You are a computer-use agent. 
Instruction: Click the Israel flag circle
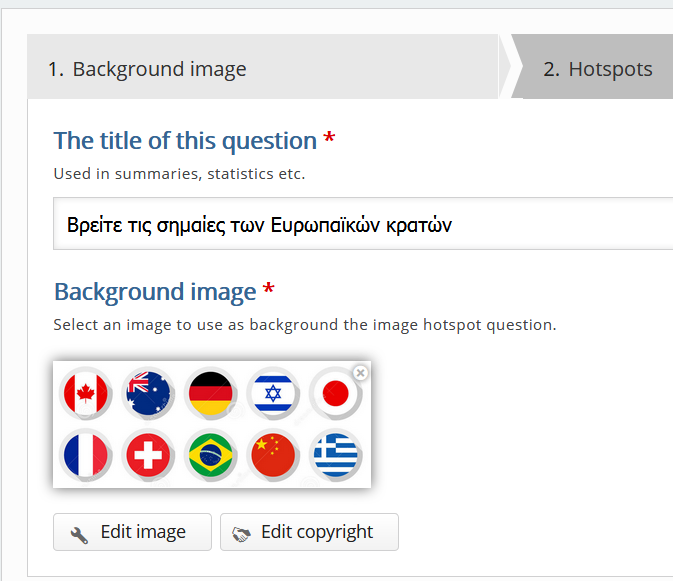pos(273,393)
